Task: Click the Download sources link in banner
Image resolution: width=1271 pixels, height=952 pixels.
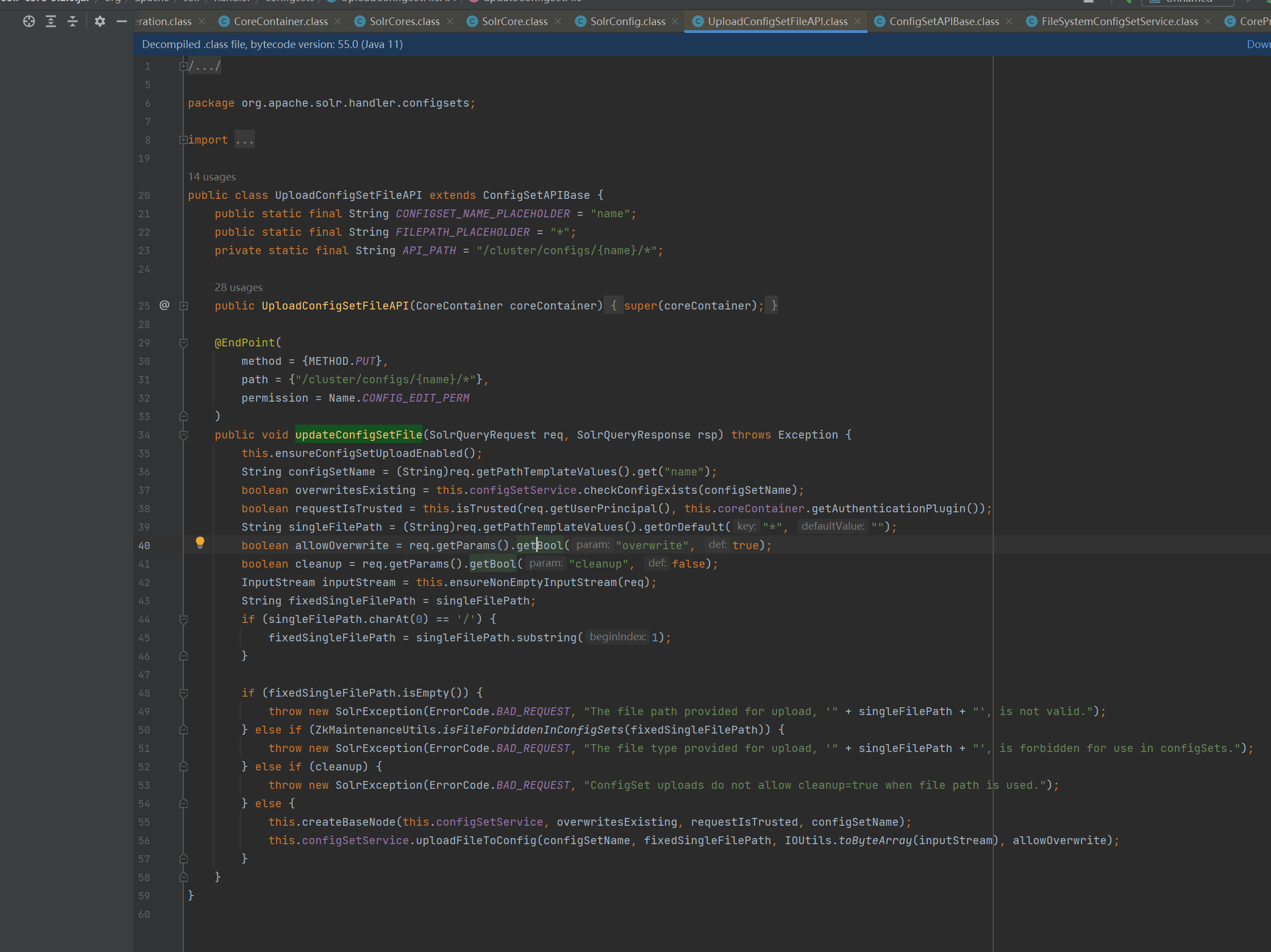Action: 1258,44
